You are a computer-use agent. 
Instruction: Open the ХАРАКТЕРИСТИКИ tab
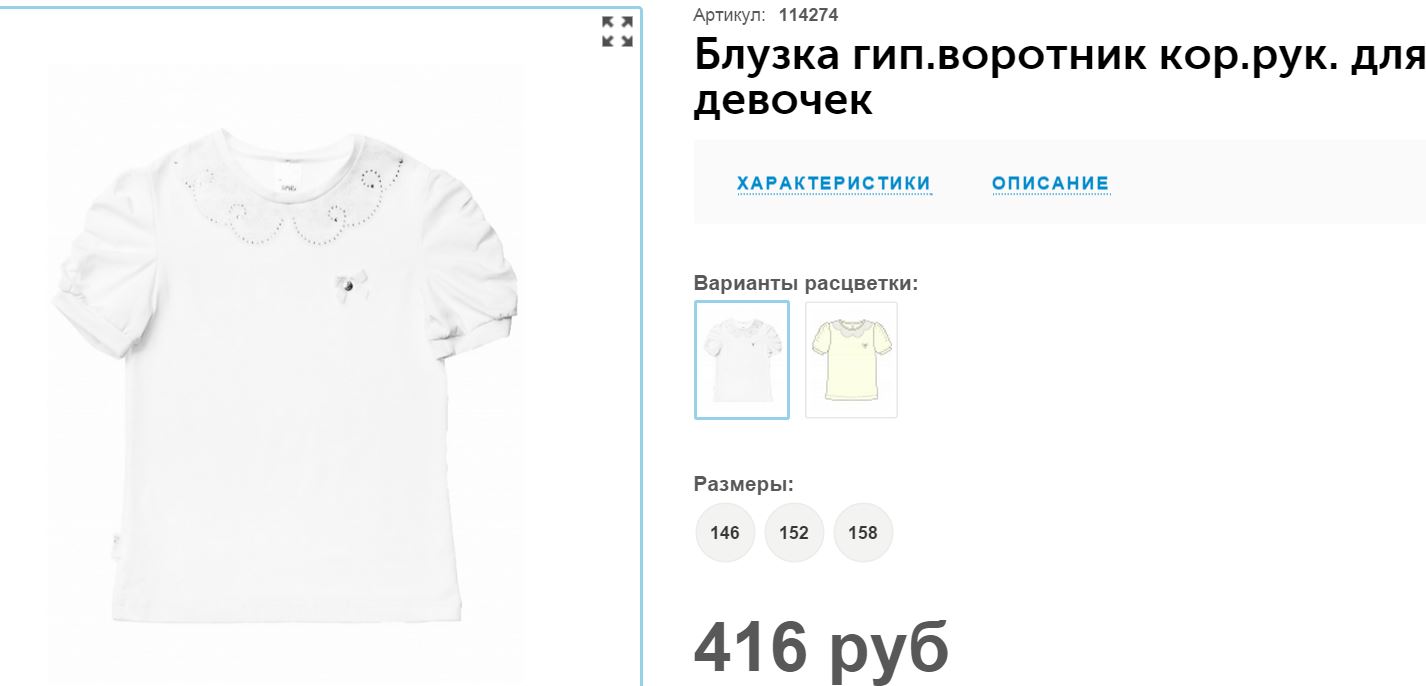coord(834,183)
